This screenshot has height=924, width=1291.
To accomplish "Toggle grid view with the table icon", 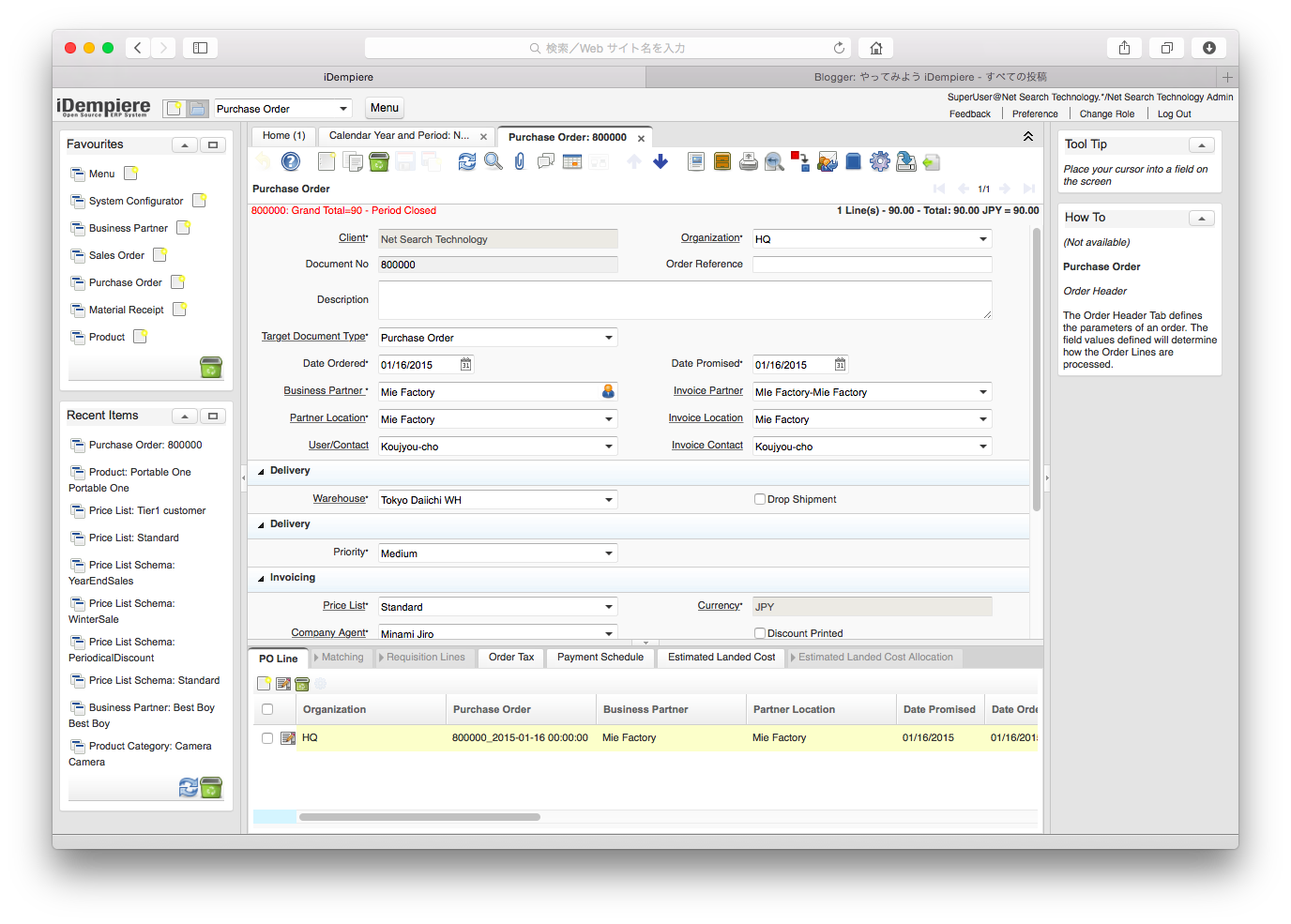I will (572, 161).
